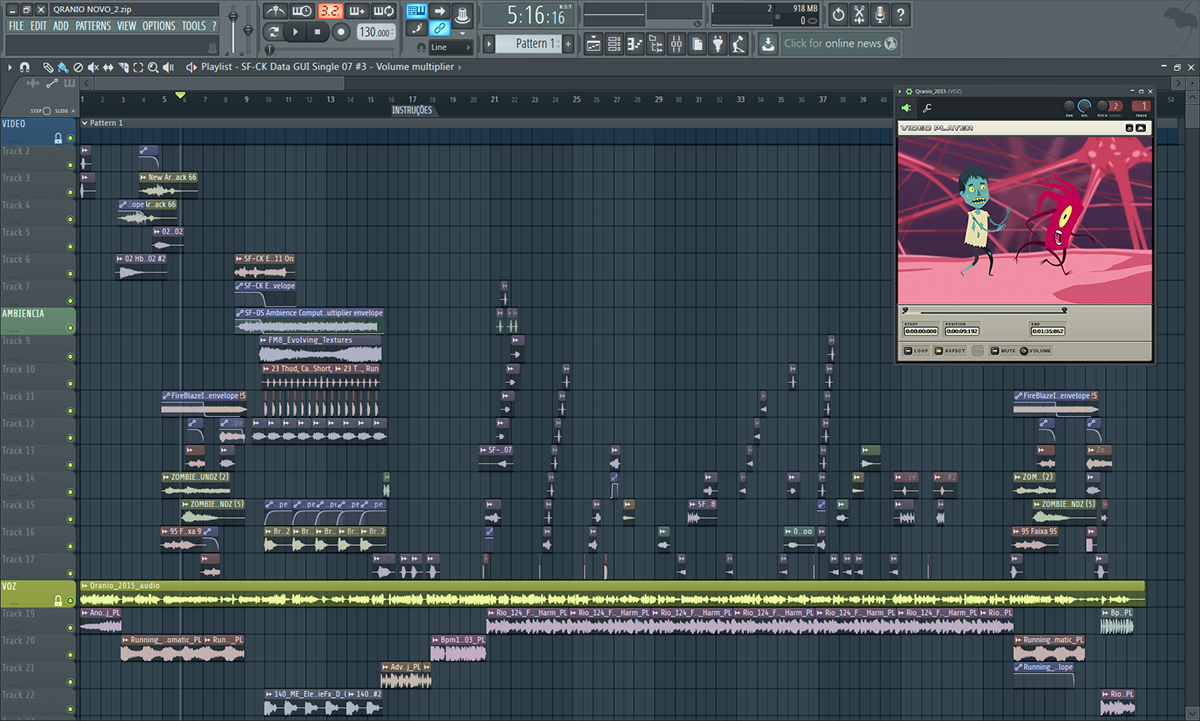Toggle note/clip grouping link icon

point(439,28)
